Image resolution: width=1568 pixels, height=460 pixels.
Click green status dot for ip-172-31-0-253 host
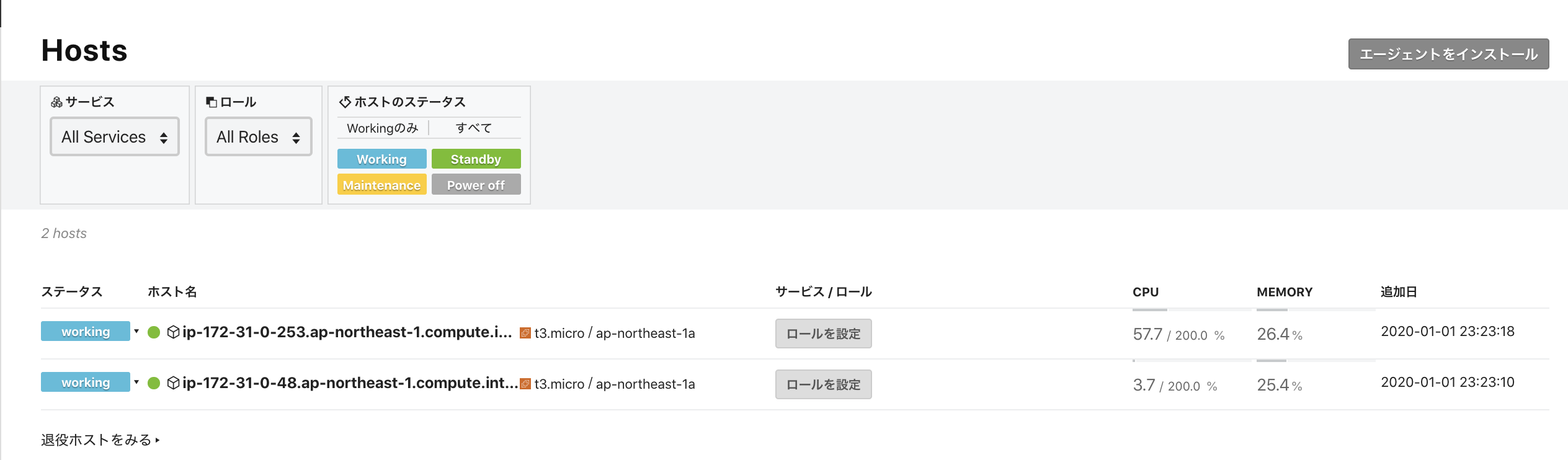pos(154,332)
